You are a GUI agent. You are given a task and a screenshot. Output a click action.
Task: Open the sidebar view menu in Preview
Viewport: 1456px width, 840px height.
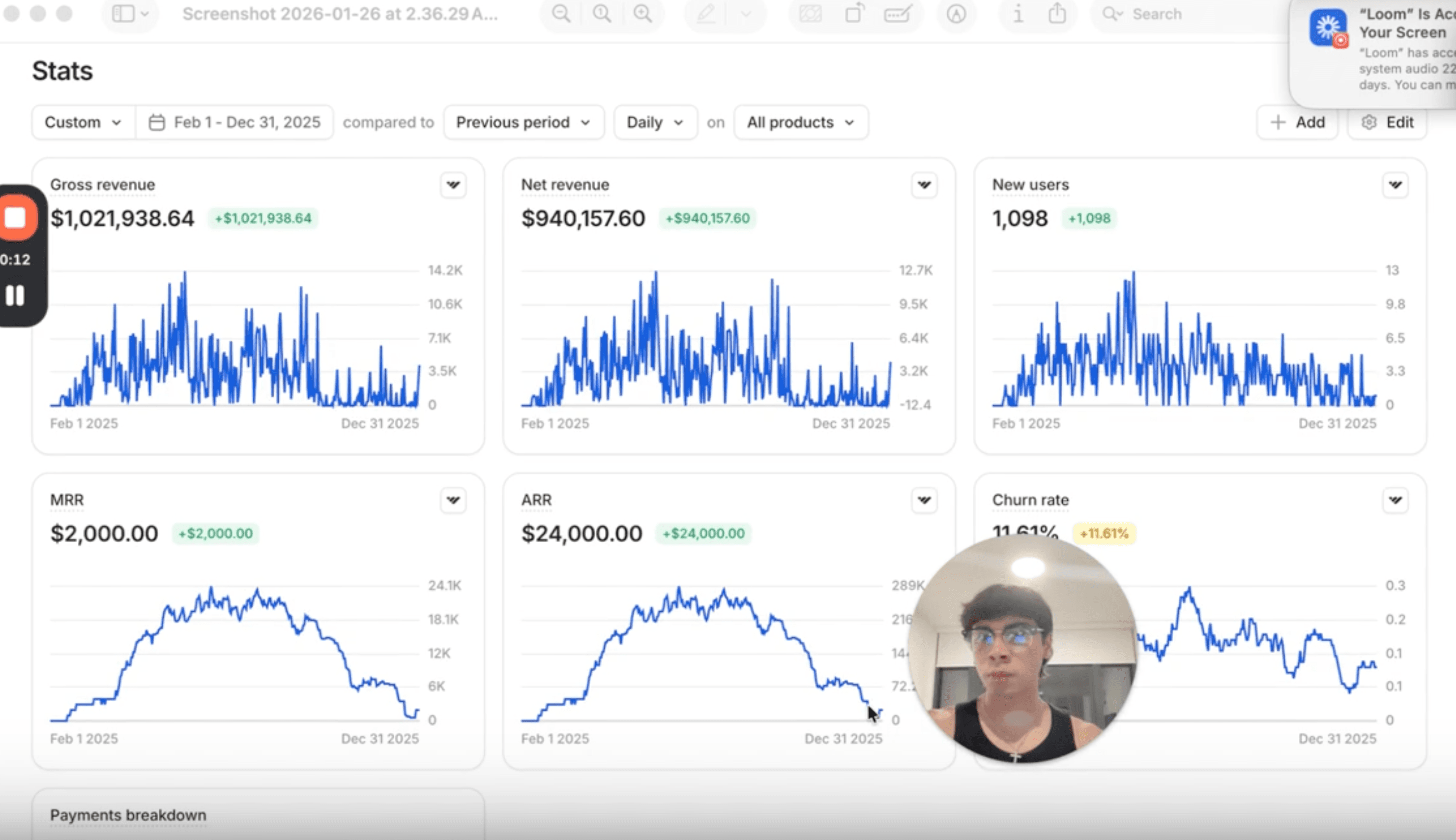(x=130, y=13)
